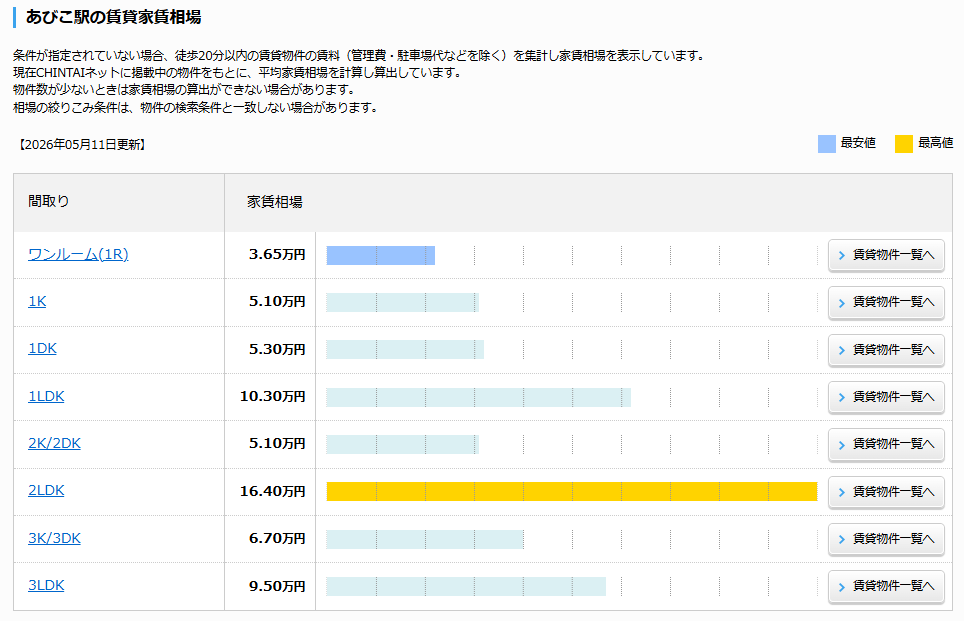Viewport: 964px width, 621px height.
Task: Open the 1LDK floor plan link
Action: click(x=46, y=396)
